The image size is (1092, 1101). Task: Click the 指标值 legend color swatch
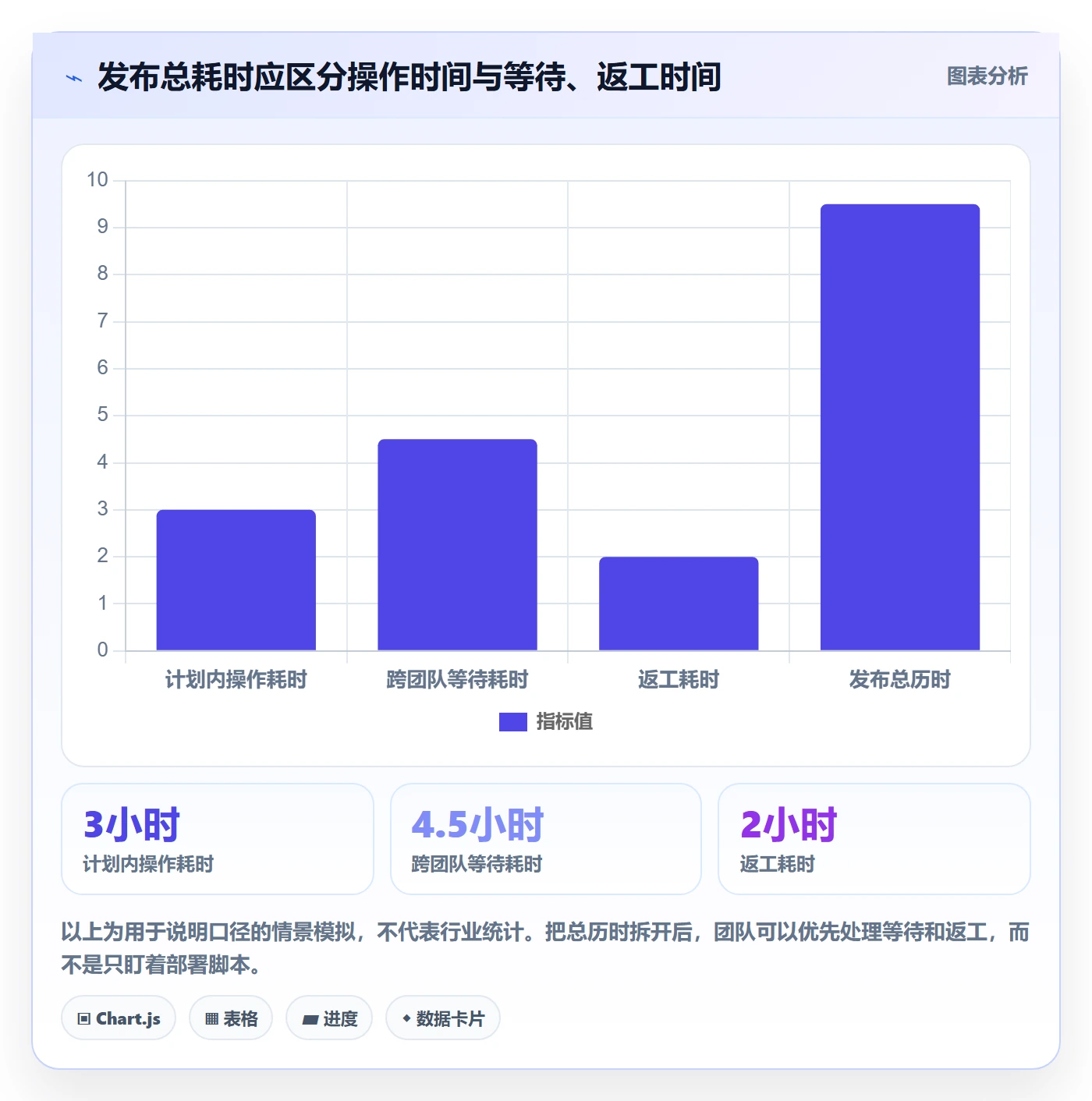tap(513, 722)
